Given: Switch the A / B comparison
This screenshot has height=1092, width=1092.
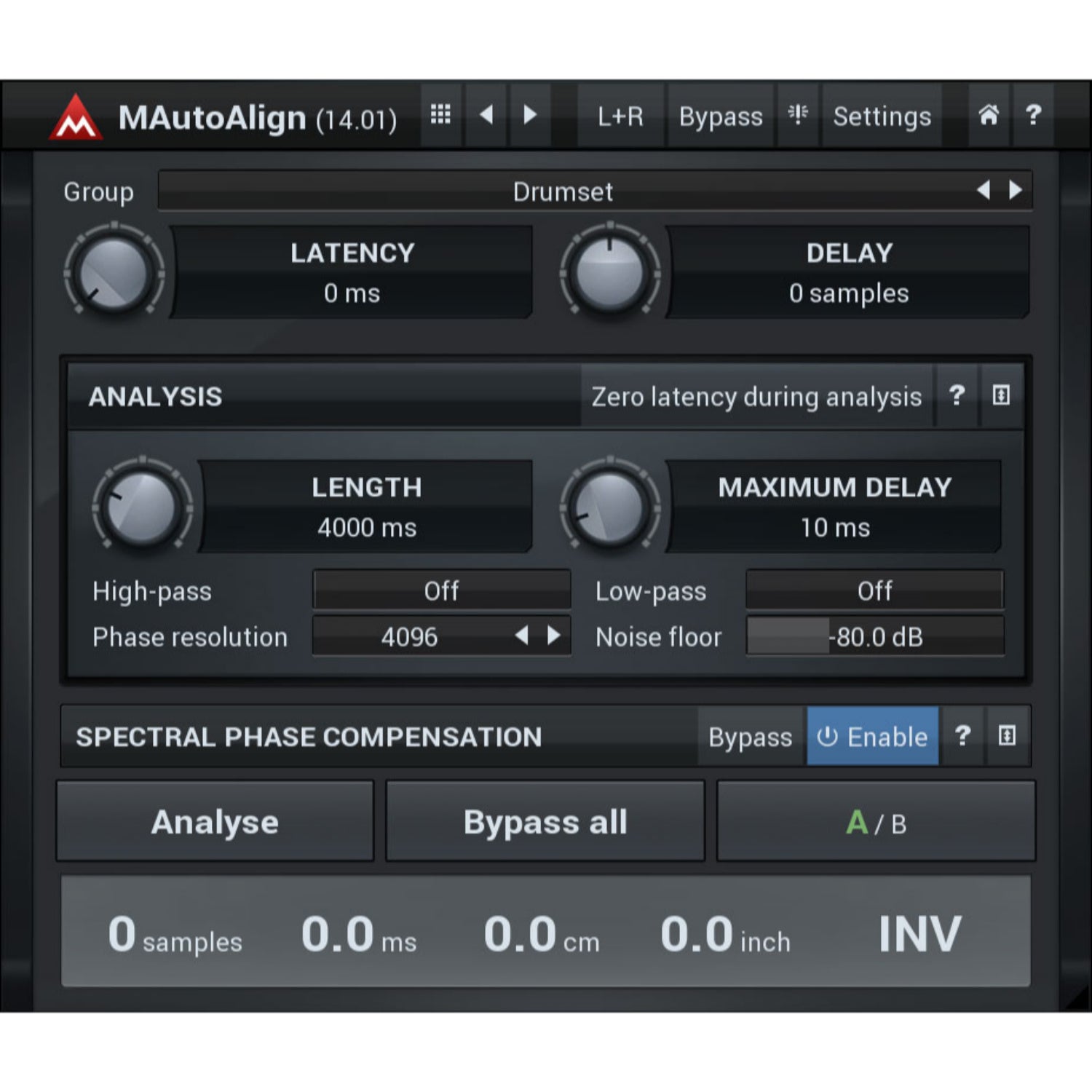Looking at the screenshot, I should [x=876, y=821].
